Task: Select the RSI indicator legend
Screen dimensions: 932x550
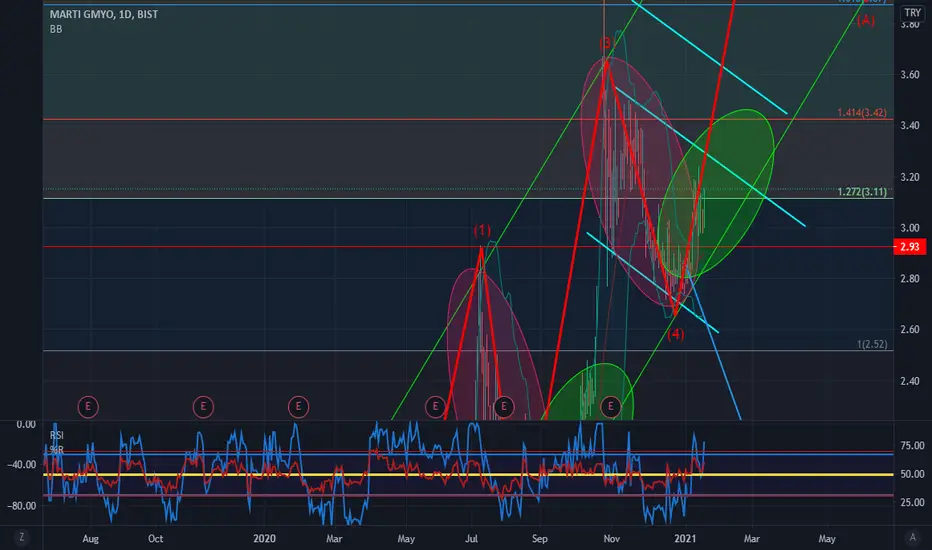Action: 56,435
